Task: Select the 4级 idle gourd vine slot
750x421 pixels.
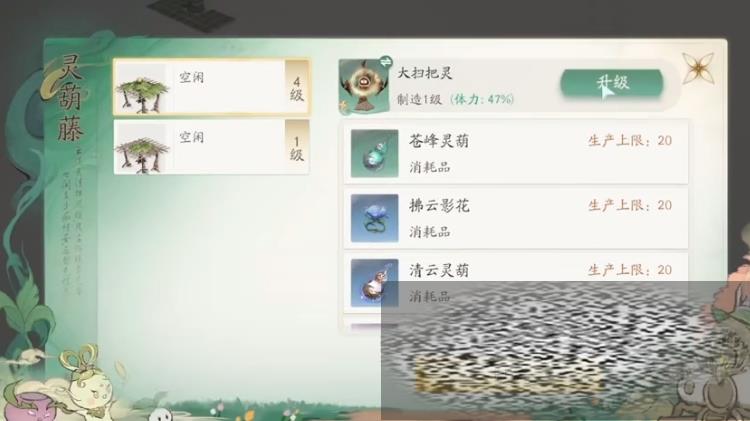Action: [212, 88]
